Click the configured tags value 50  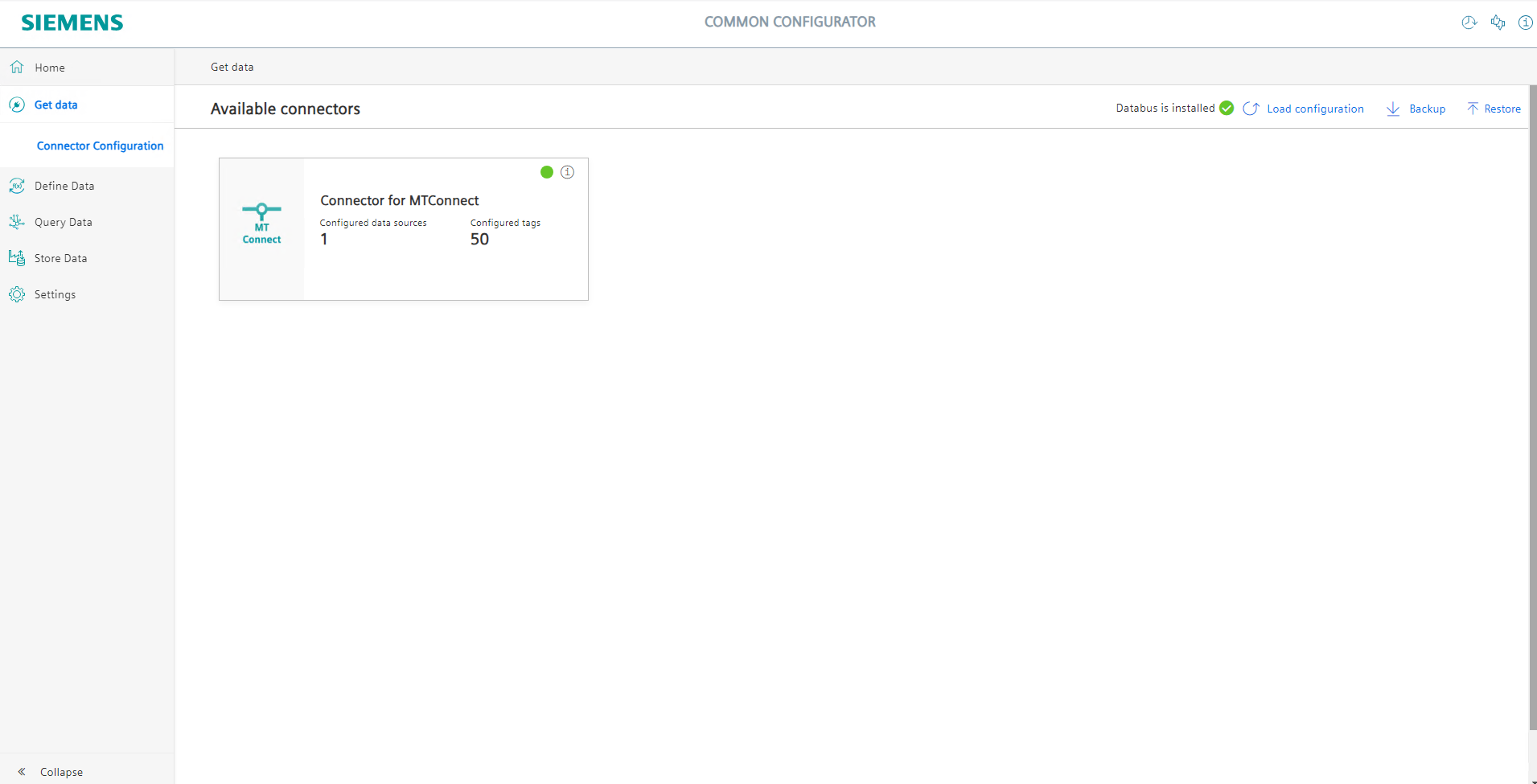click(x=479, y=239)
